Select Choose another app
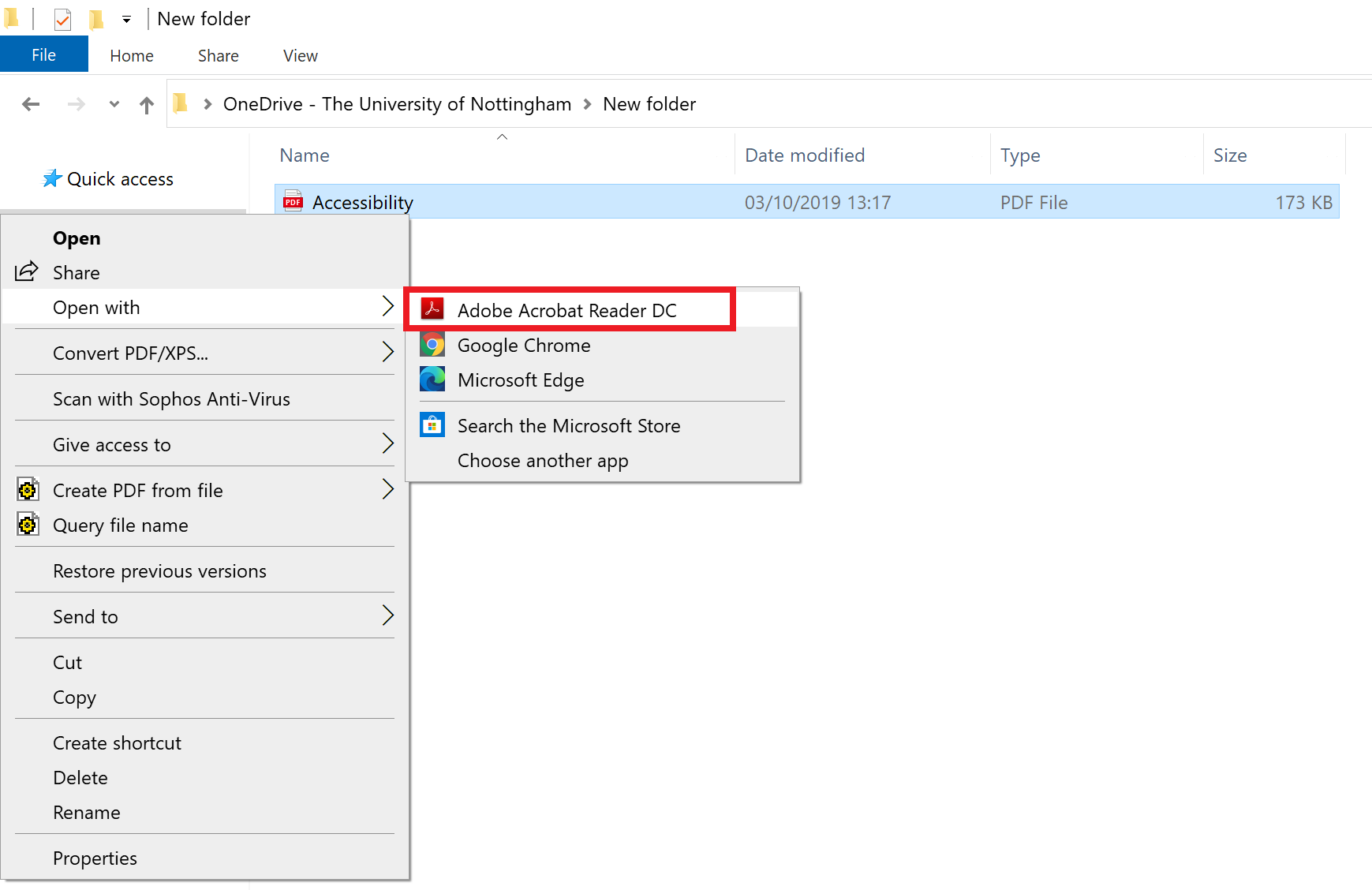1372x890 pixels. [603, 461]
